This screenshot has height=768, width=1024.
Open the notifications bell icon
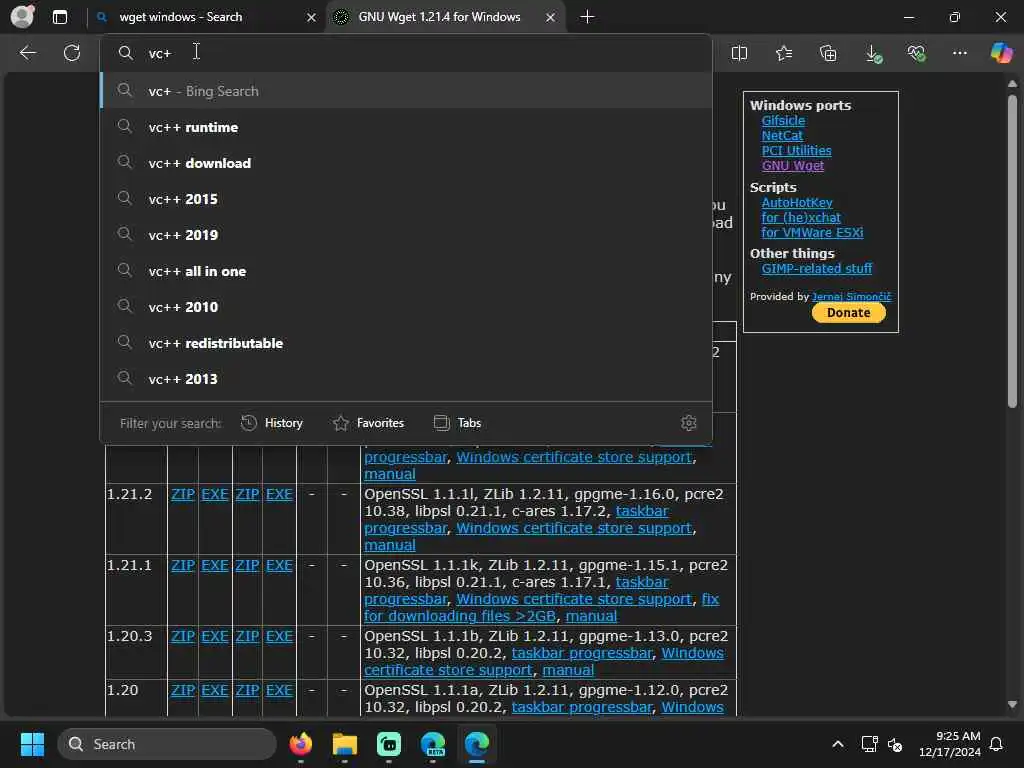click(x=997, y=744)
